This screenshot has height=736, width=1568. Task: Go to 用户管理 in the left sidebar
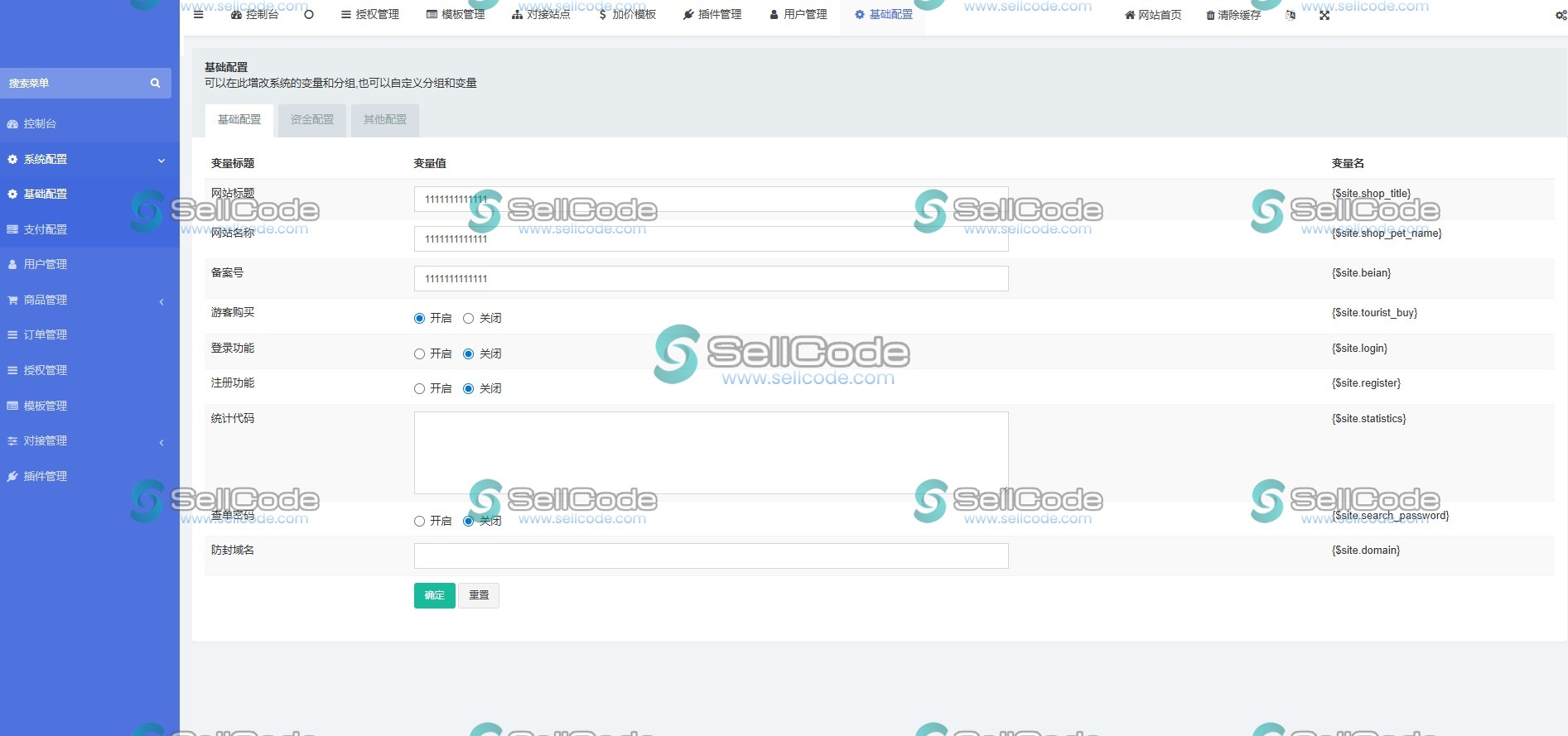(x=89, y=264)
